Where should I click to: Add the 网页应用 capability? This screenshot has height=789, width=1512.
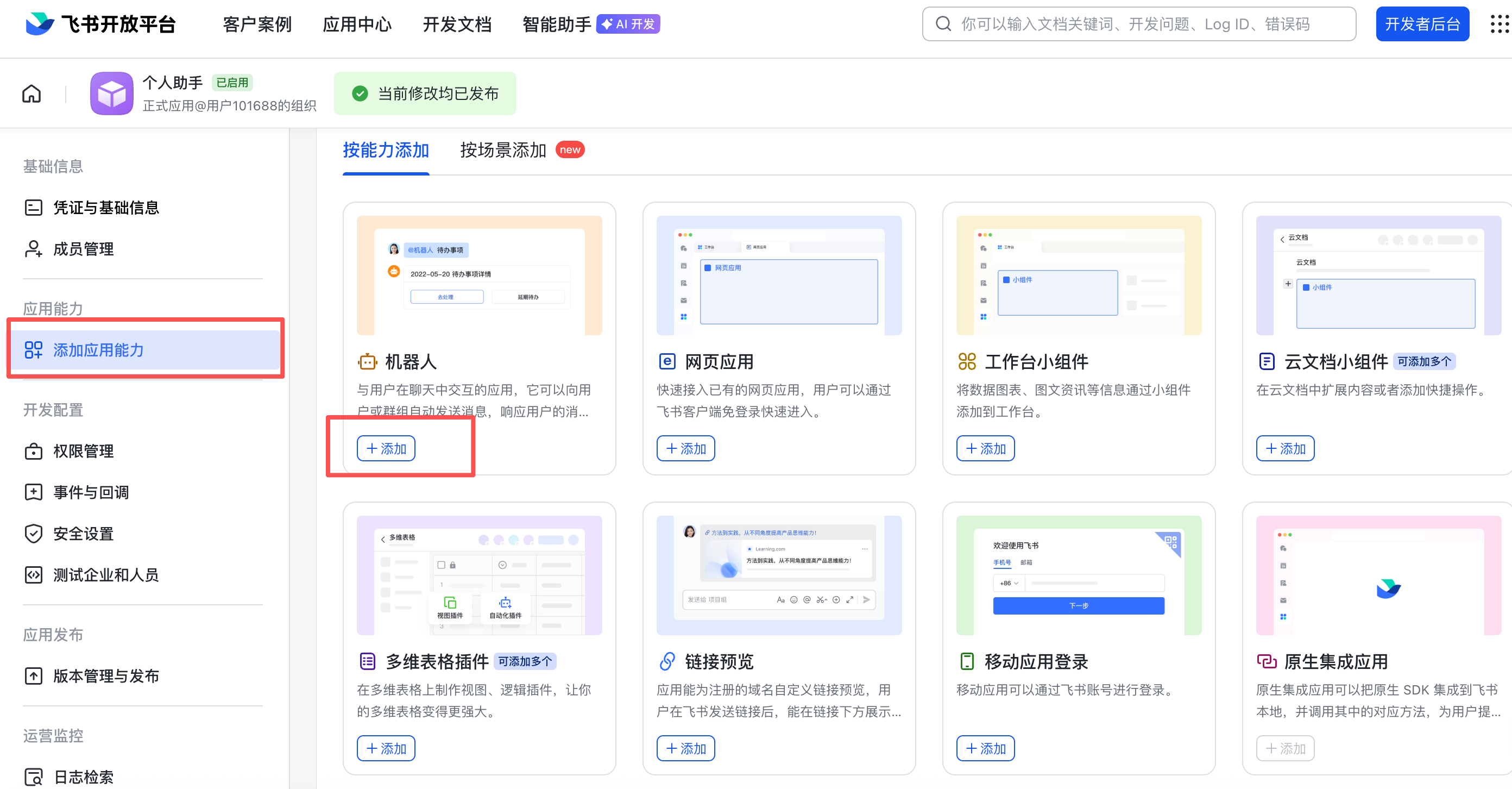(x=685, y=448)
